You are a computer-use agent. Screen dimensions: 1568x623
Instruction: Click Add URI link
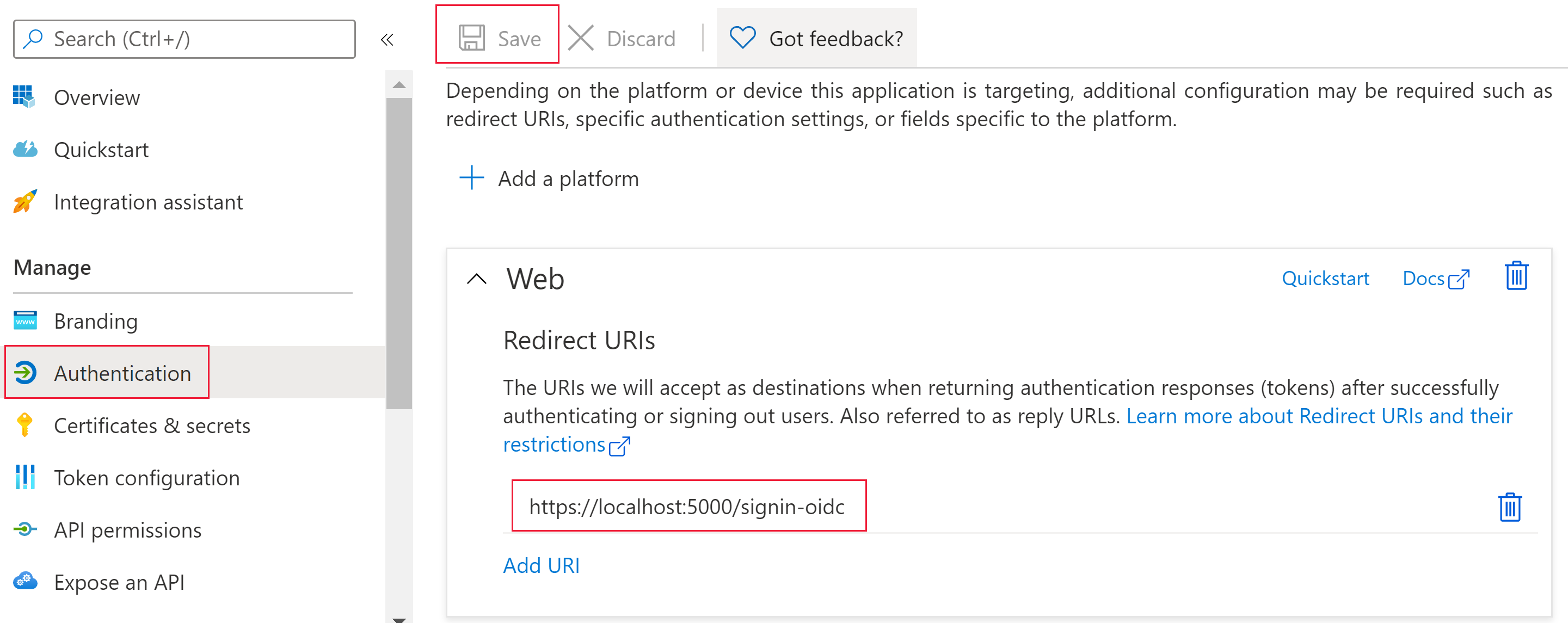point(542,565)
